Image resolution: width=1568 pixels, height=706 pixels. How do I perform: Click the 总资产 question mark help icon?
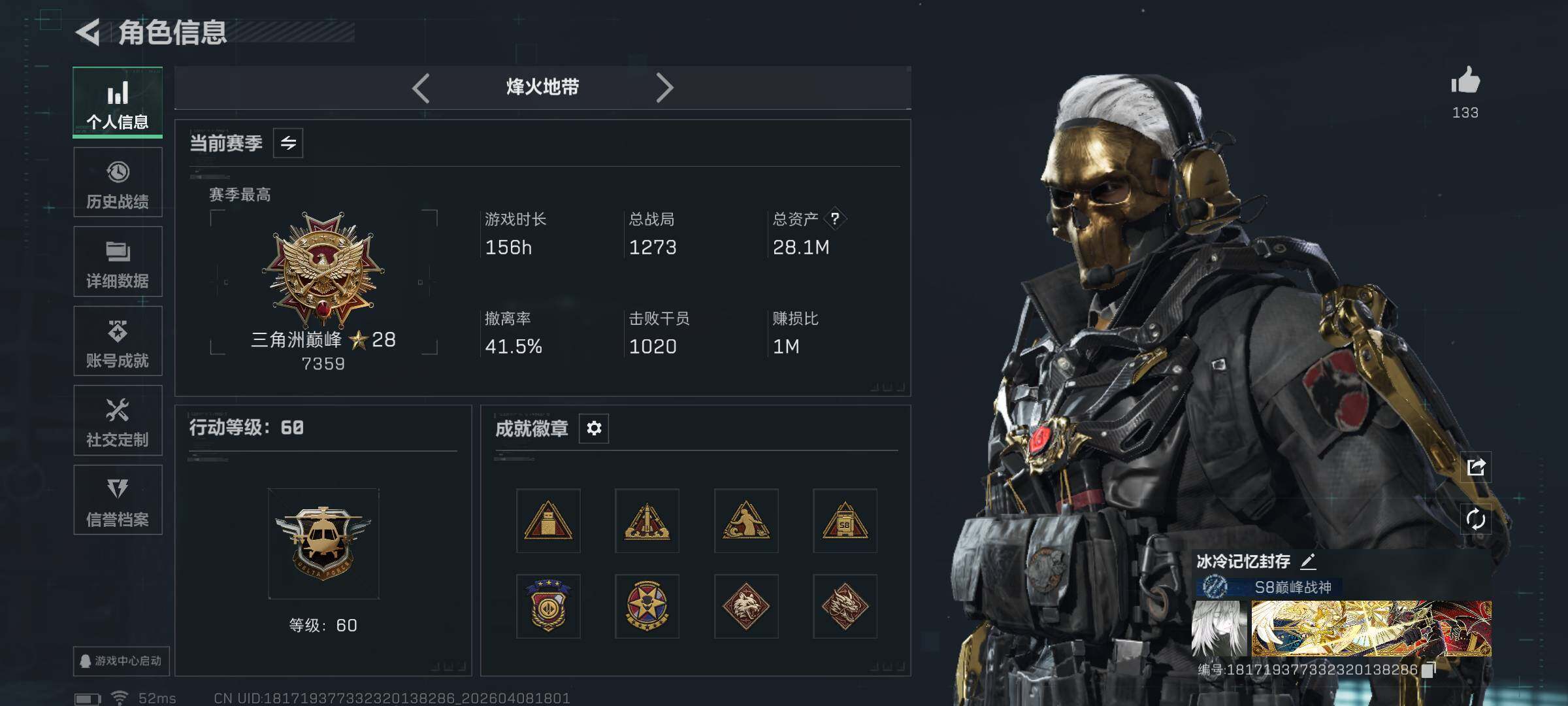[x=835, y=218]
